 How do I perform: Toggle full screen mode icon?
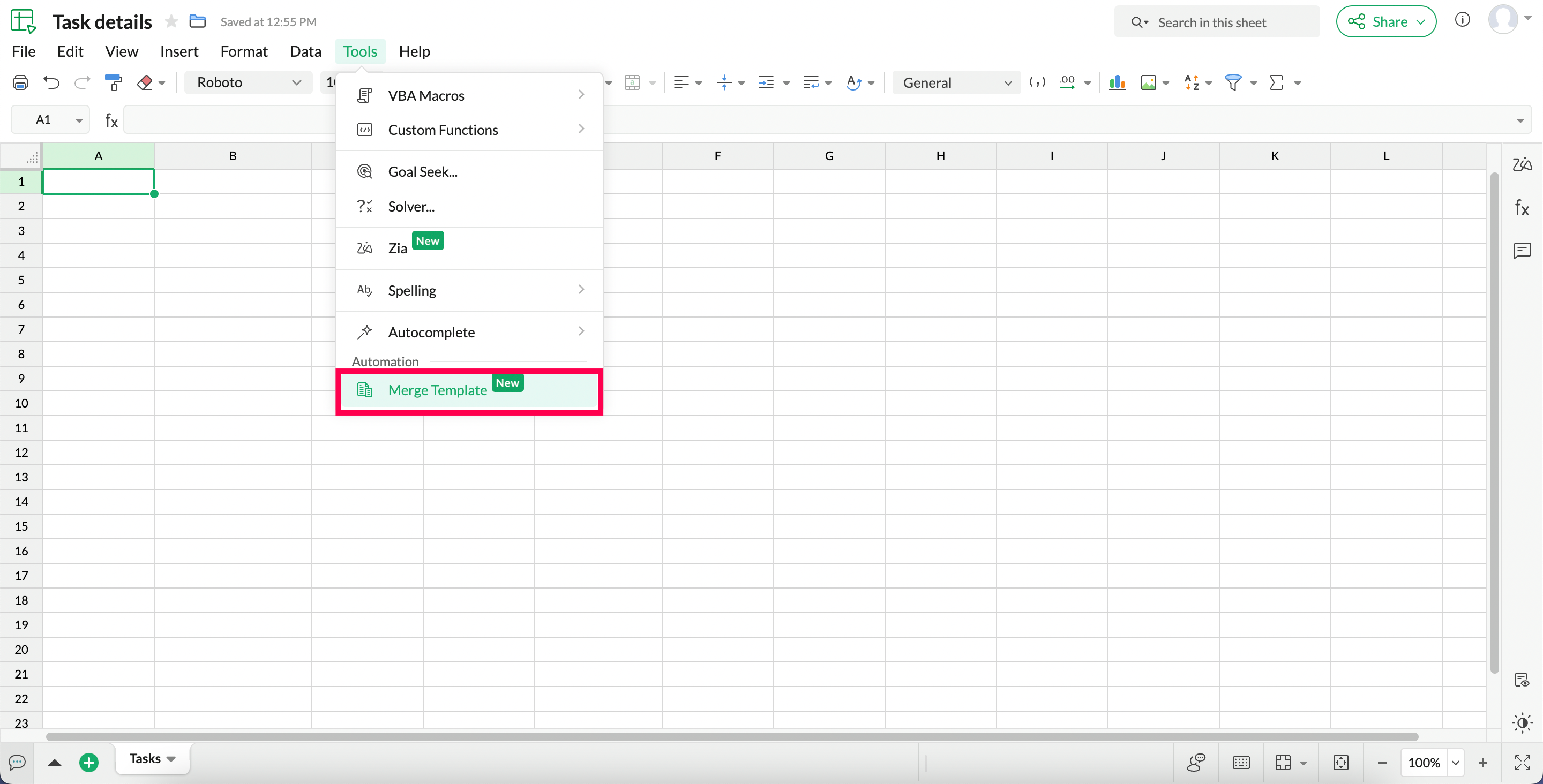click(x=1522, y=763)
